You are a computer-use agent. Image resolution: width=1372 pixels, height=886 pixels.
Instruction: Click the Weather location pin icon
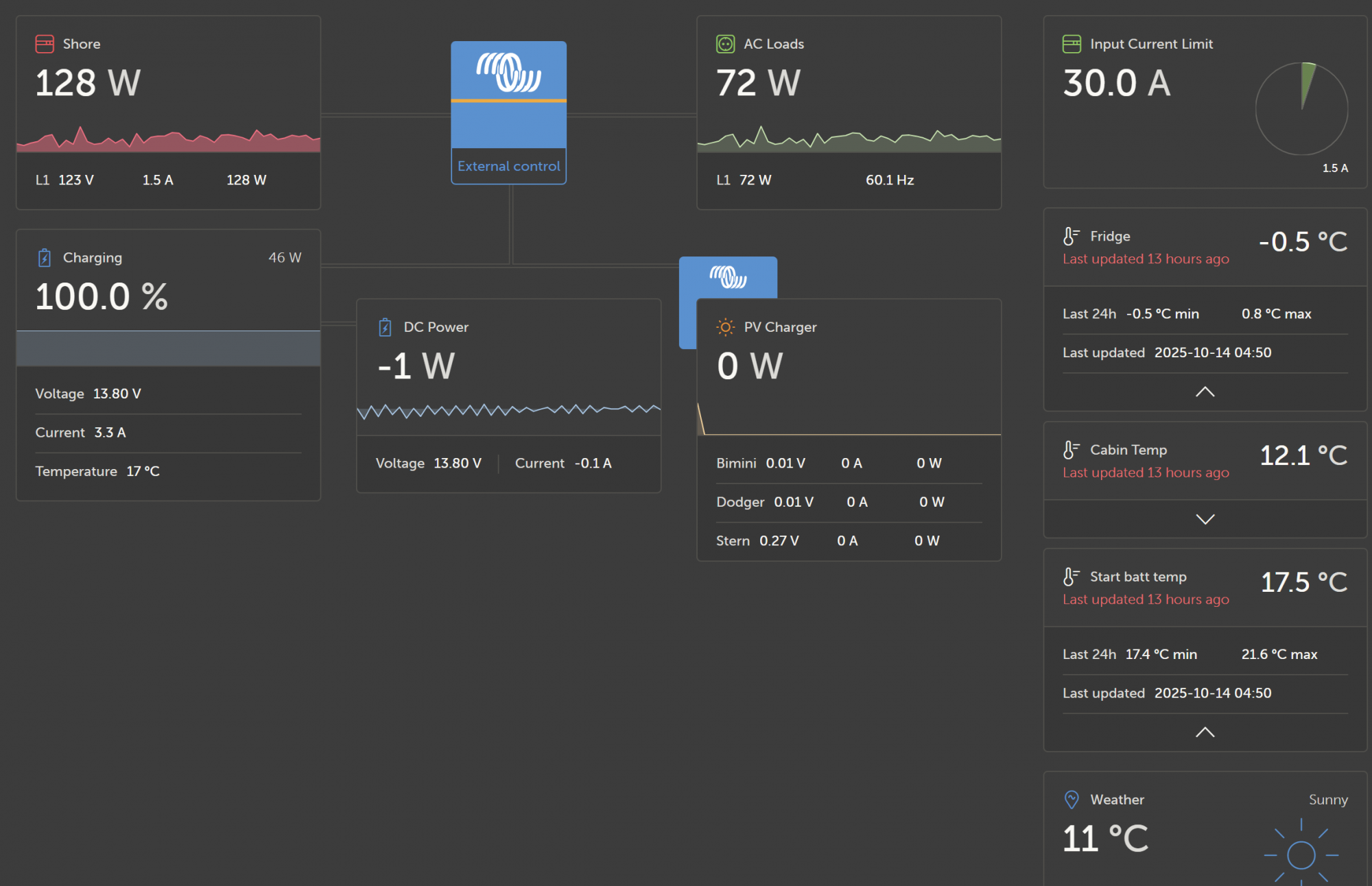[x=1071, y=800]
